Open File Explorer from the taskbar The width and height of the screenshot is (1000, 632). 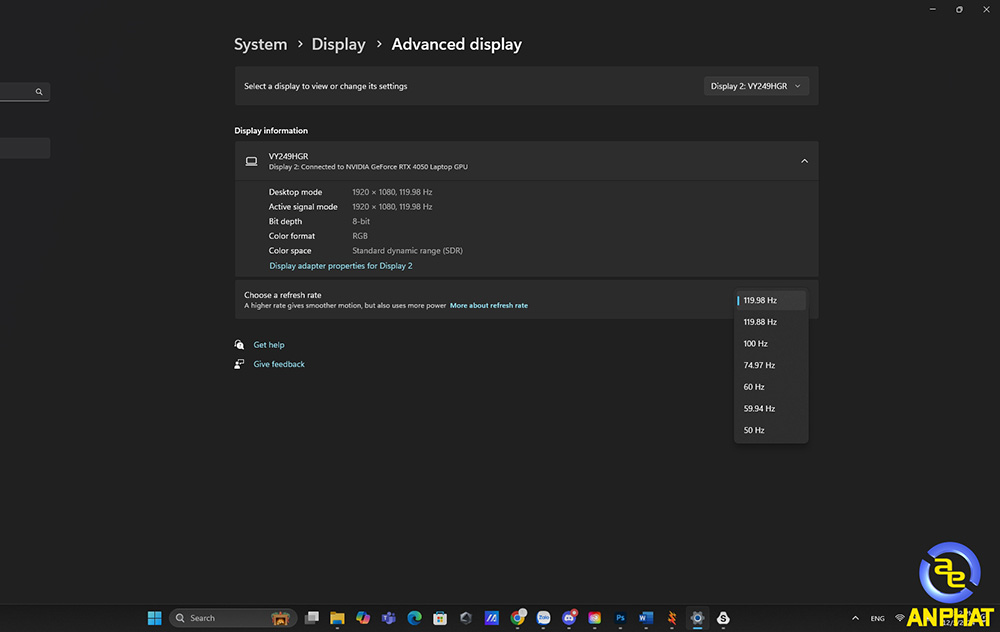click(x=337, y=618)
